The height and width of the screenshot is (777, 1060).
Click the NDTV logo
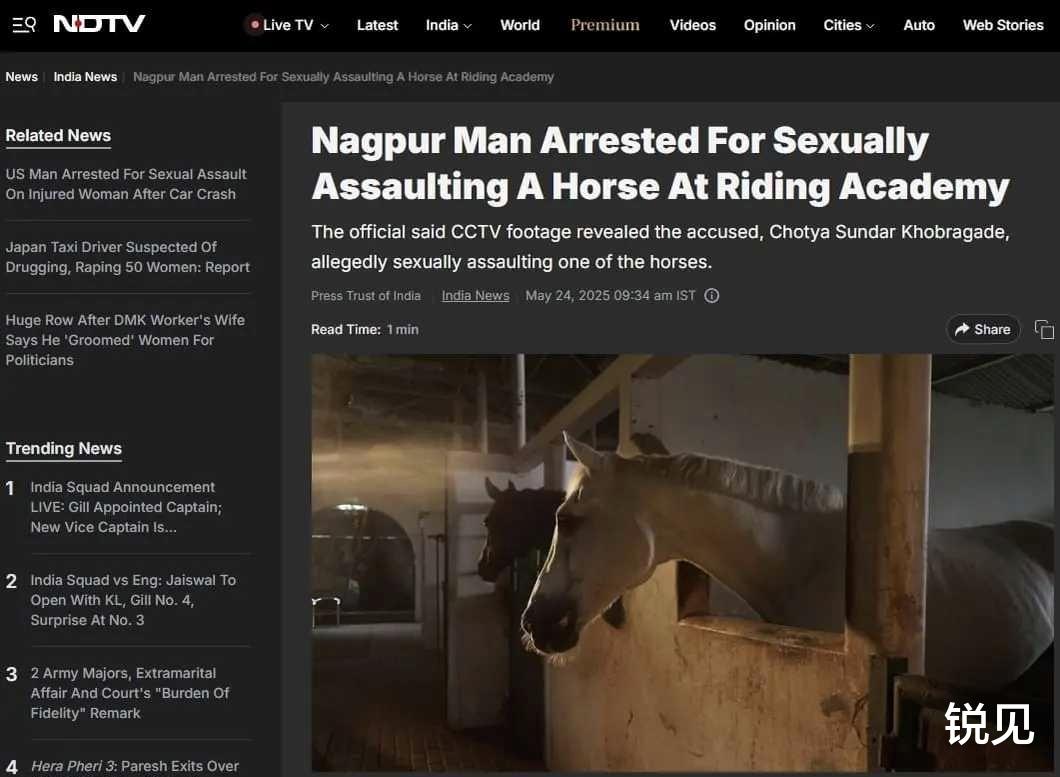99,24
